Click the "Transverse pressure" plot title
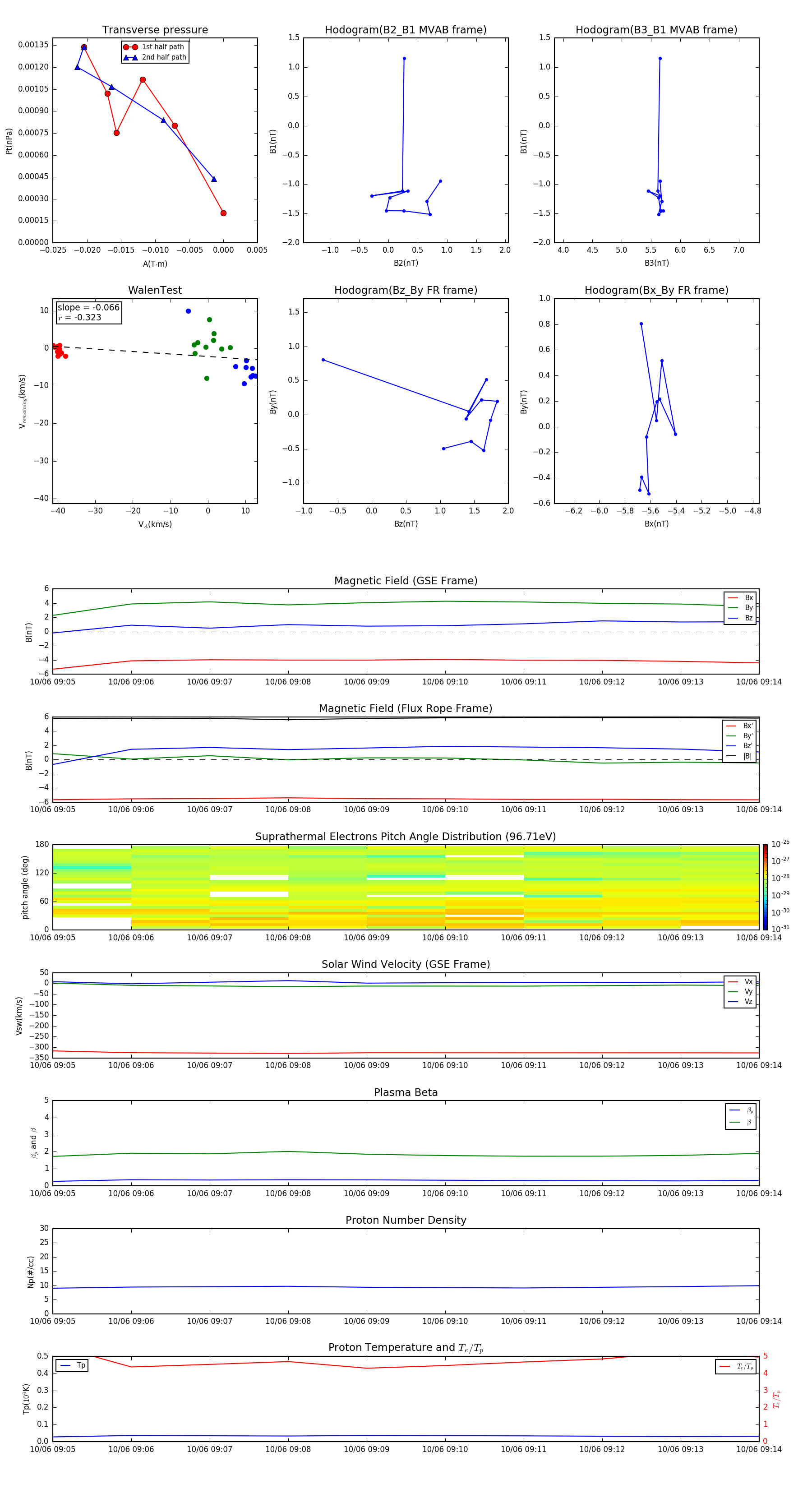Screen dimensions: 812x1489 coord(155,30)
